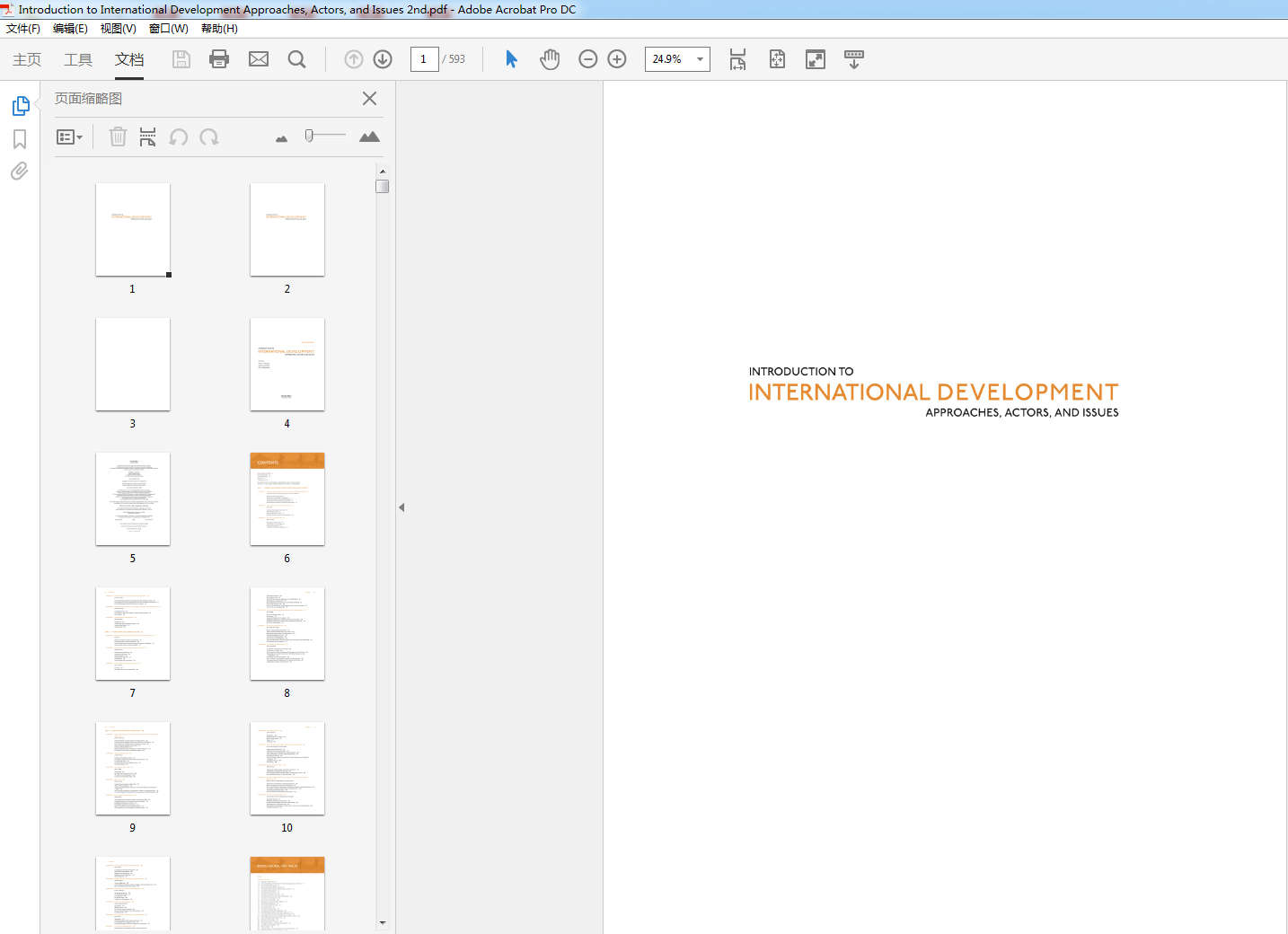The width and height of the screenshot is (1288, 934).
Task: Click the 'INTRODUCTION TO' text on page
Action: (x=801, y=371)
